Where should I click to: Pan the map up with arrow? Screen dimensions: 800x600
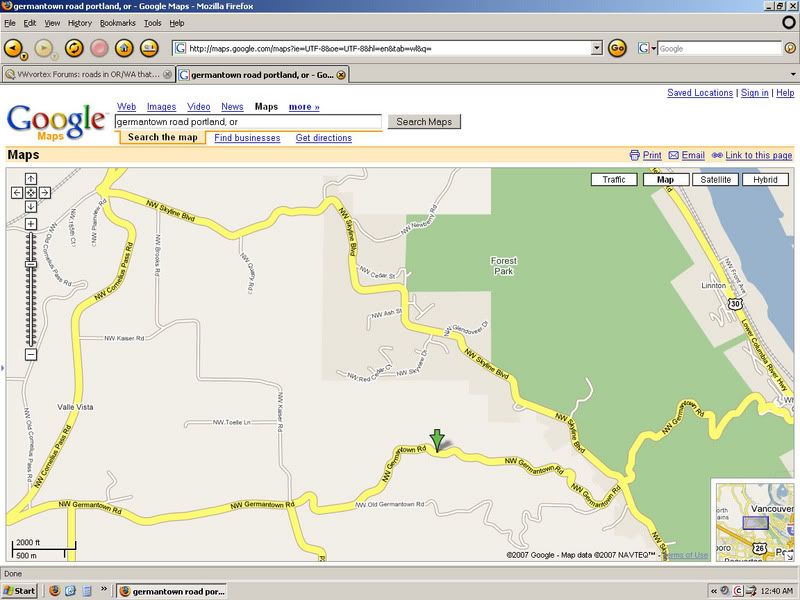click(31, 179)
